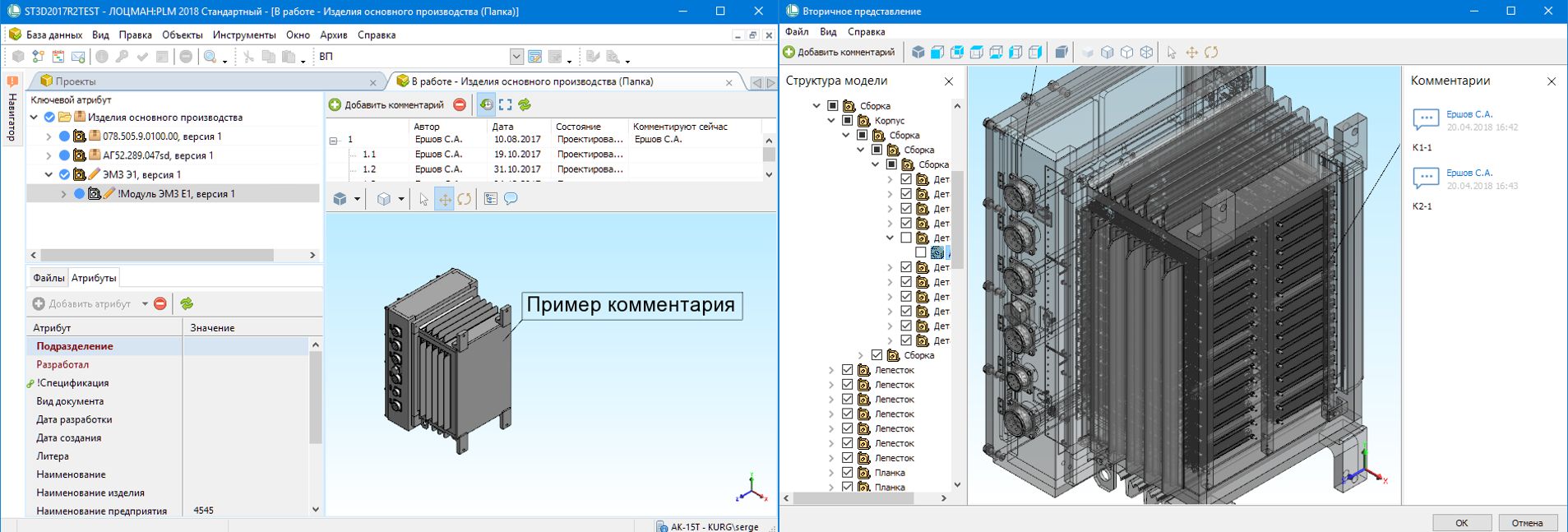The width and height of the screenshot is (1568, 532).
Task: Click the first solid cube icon in Вторичное представление
Action: pos(918,52)
